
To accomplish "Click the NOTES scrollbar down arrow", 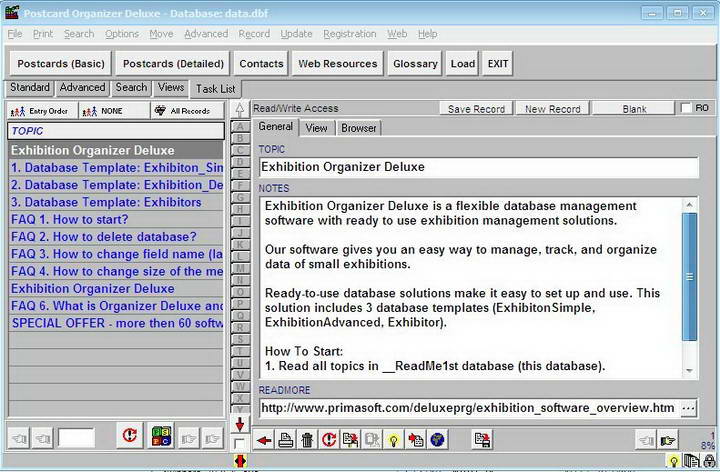I will [x=689, y=371].
